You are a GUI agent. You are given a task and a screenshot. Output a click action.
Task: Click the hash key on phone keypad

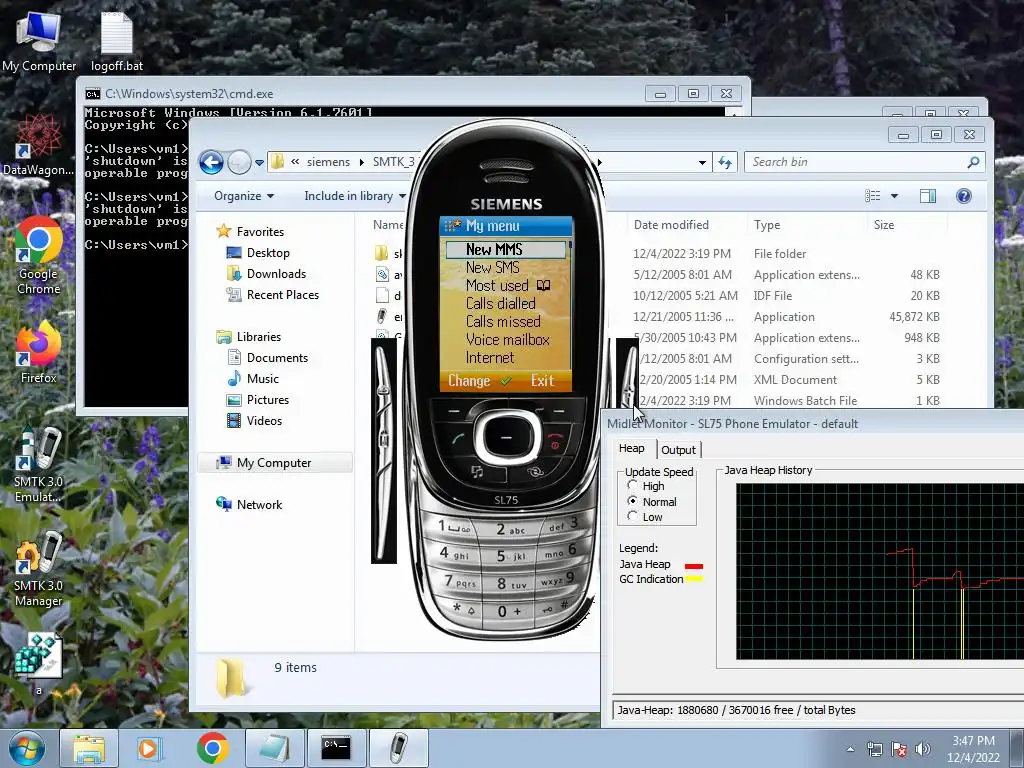(555, 607)
